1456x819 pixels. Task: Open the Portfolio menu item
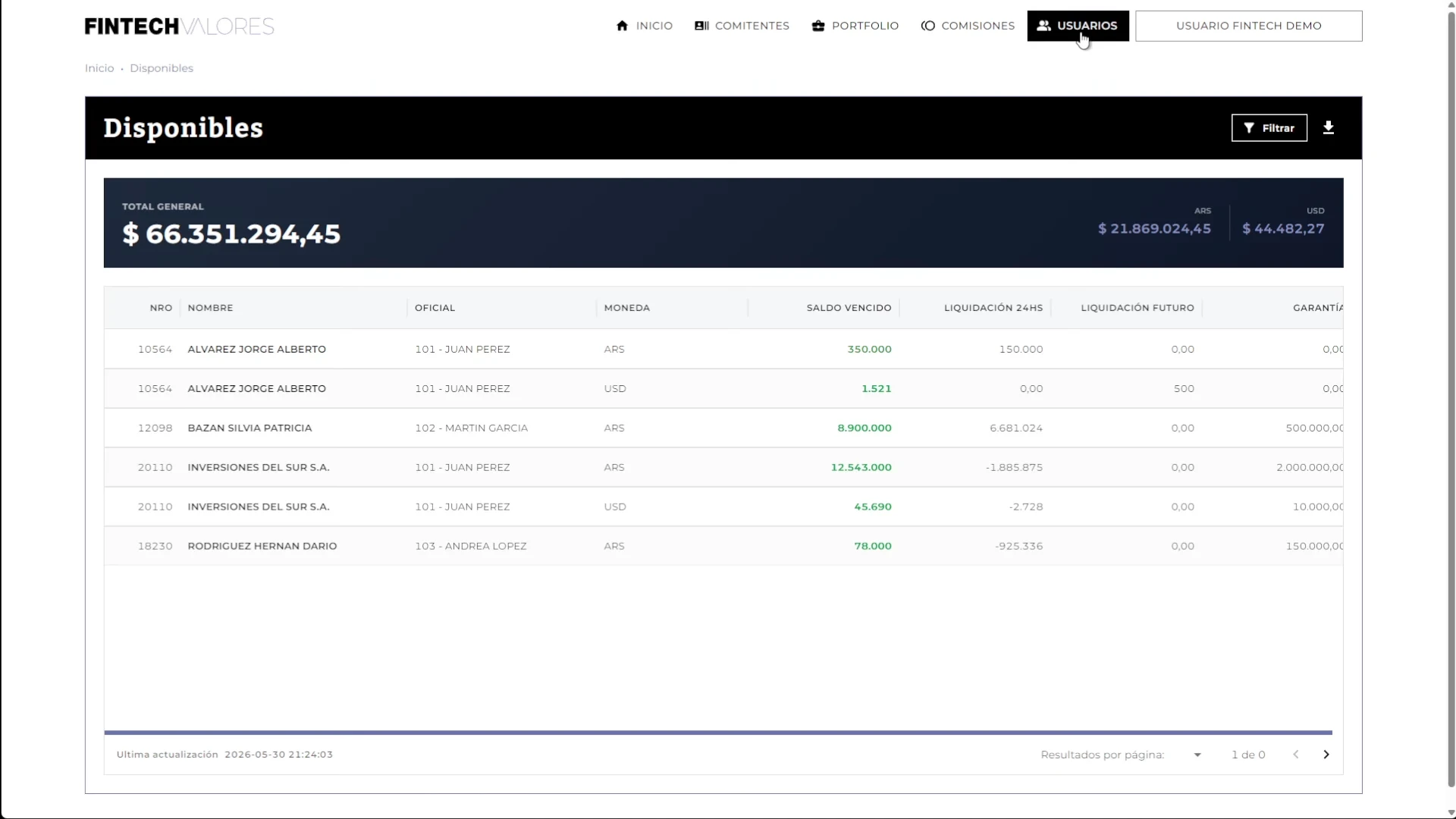point(855,26)
